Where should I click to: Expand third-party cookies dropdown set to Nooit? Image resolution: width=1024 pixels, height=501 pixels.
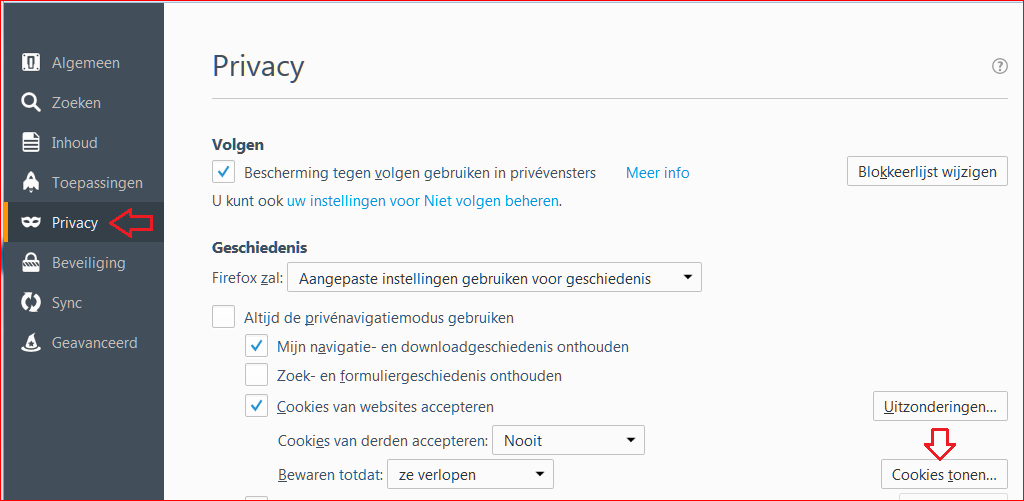coord(569,440)
